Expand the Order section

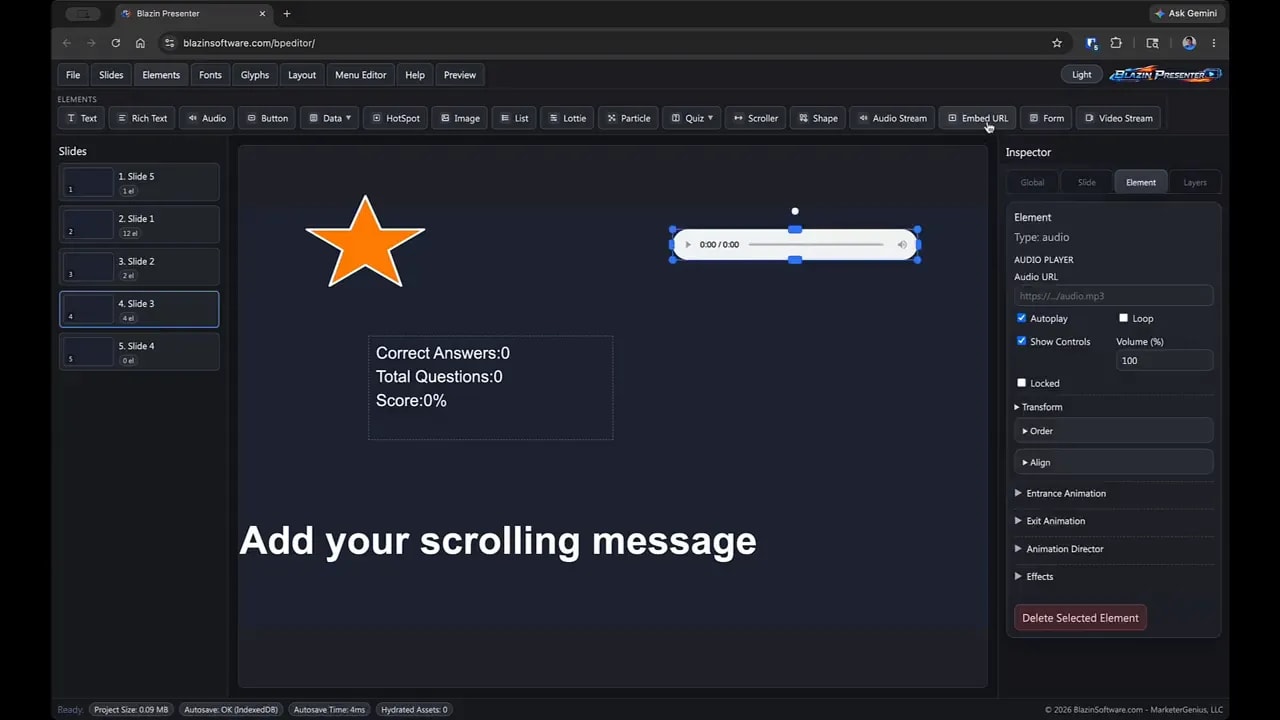[x=1114, y=431]
